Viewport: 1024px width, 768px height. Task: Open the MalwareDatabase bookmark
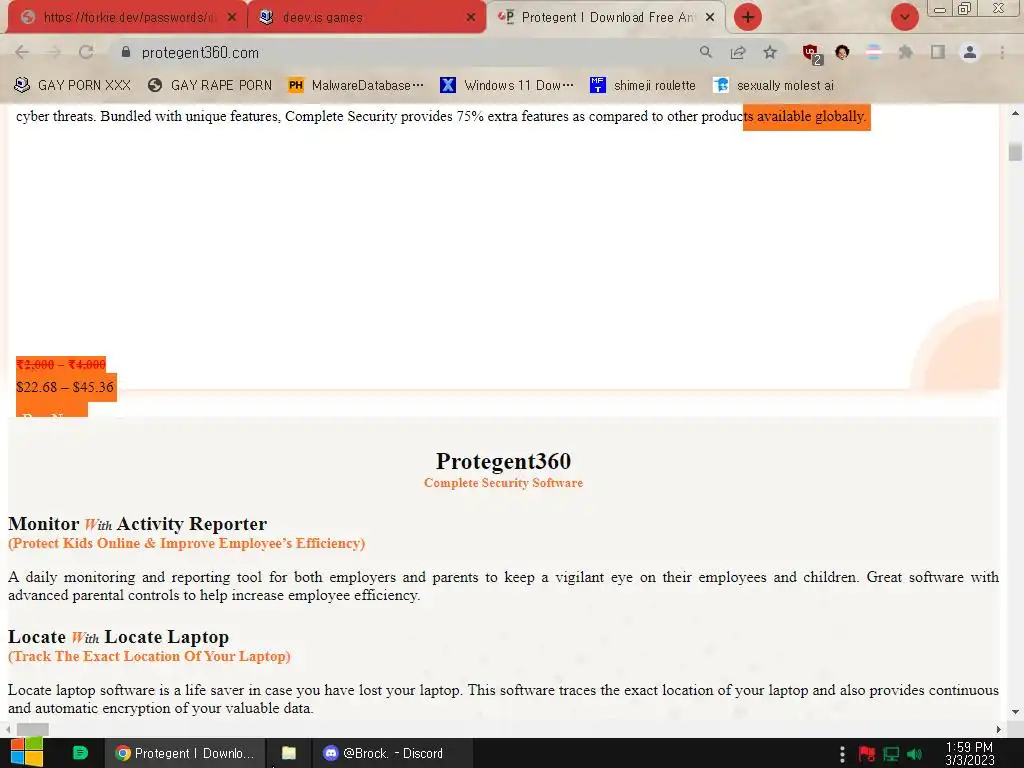pyautogui.click(x=356, y=85)
